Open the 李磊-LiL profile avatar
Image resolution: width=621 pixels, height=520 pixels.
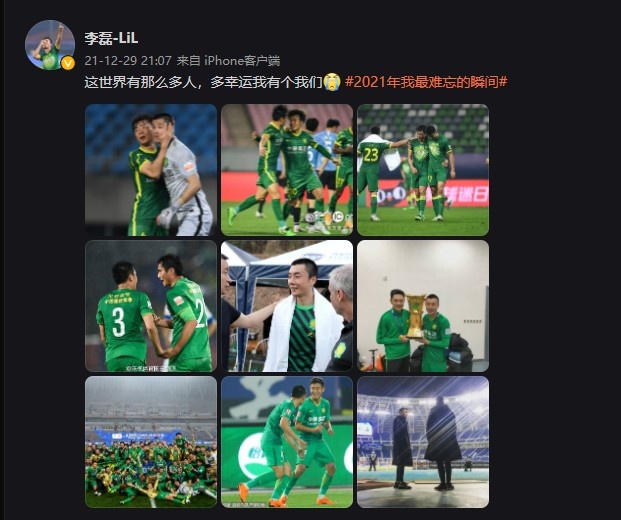(x=50, y=45)
